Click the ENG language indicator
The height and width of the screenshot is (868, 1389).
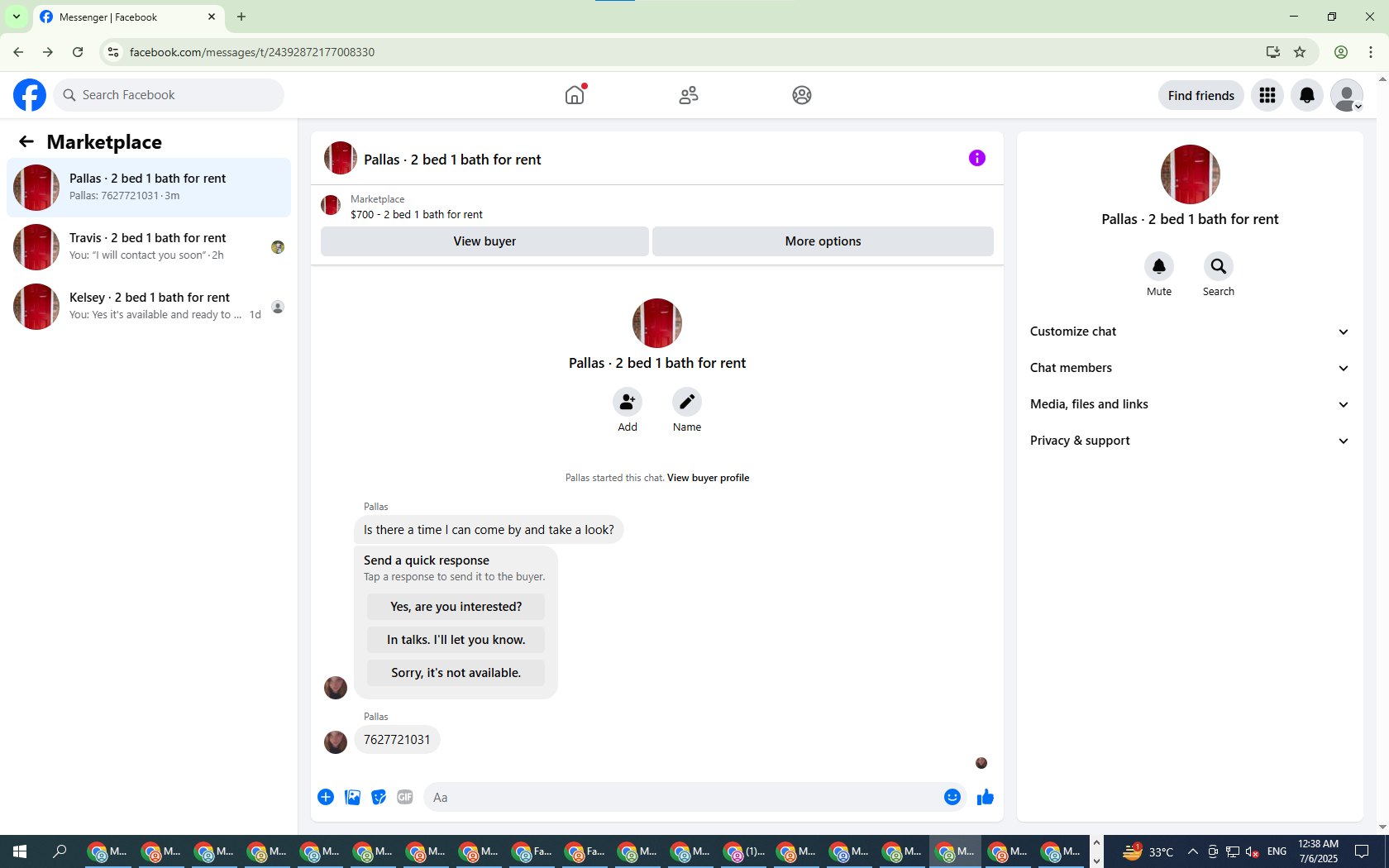[x=1277, y=851]
